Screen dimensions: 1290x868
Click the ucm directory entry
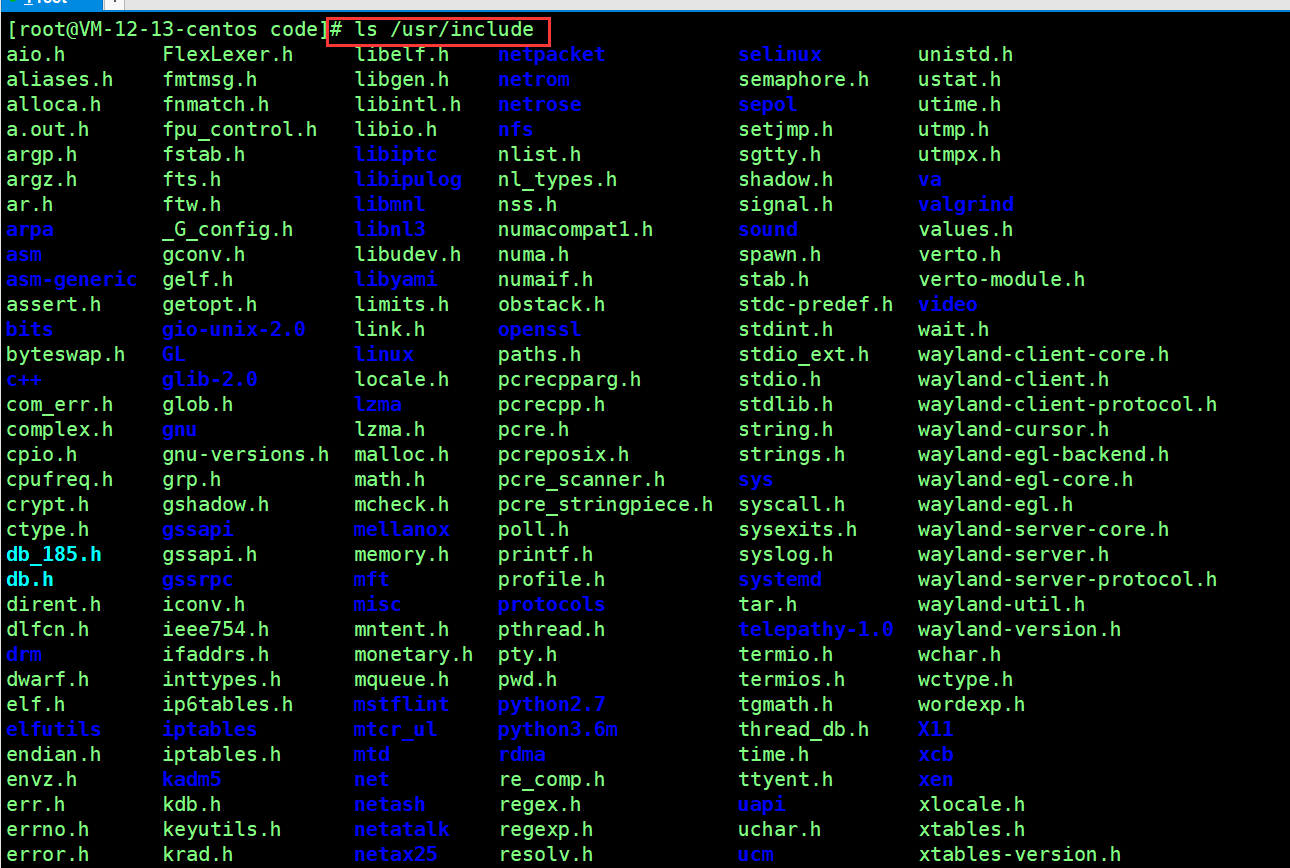click(755, 855)
